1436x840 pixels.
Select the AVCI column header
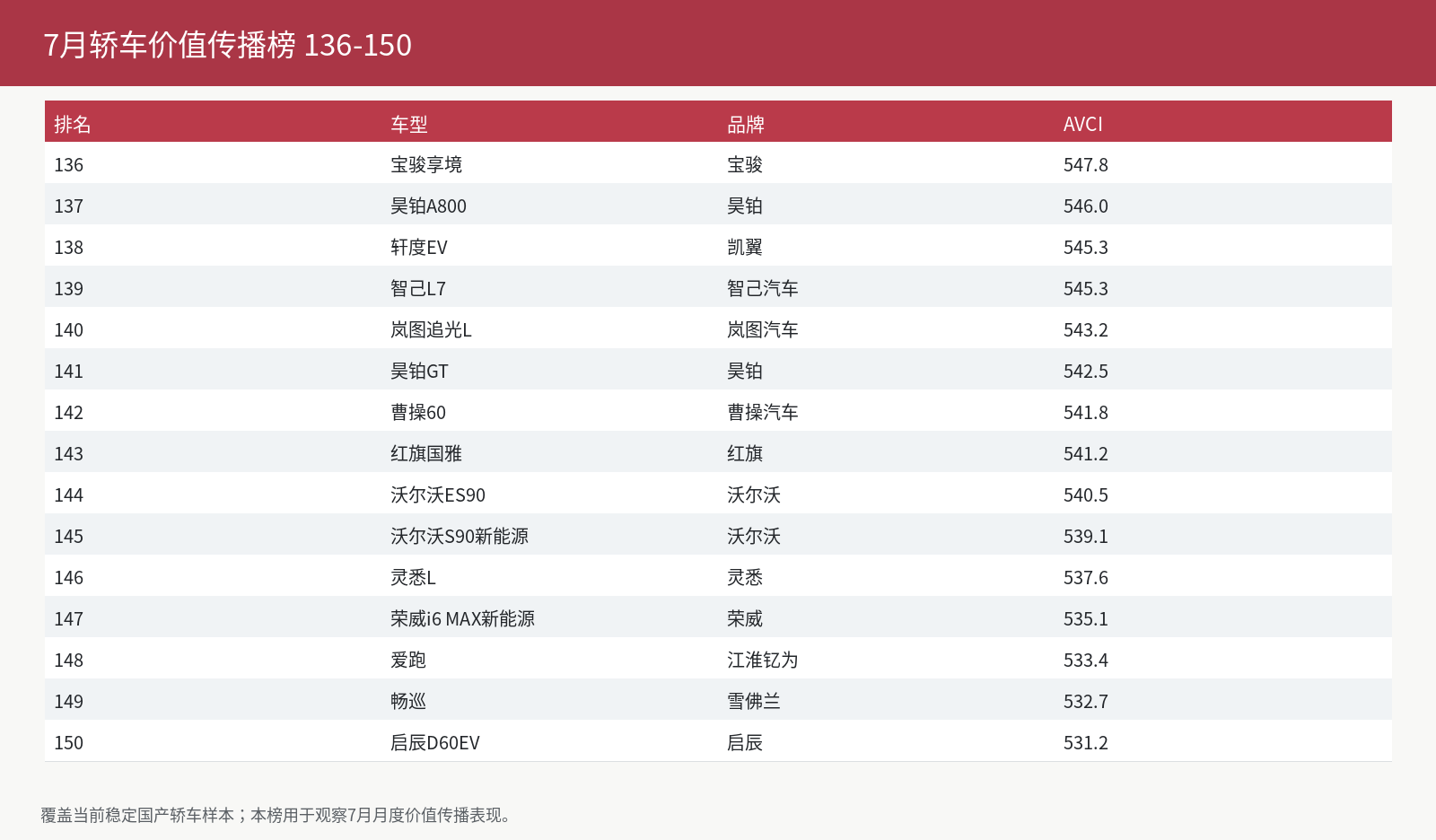pyautogui.click(x=1083, y=125)
